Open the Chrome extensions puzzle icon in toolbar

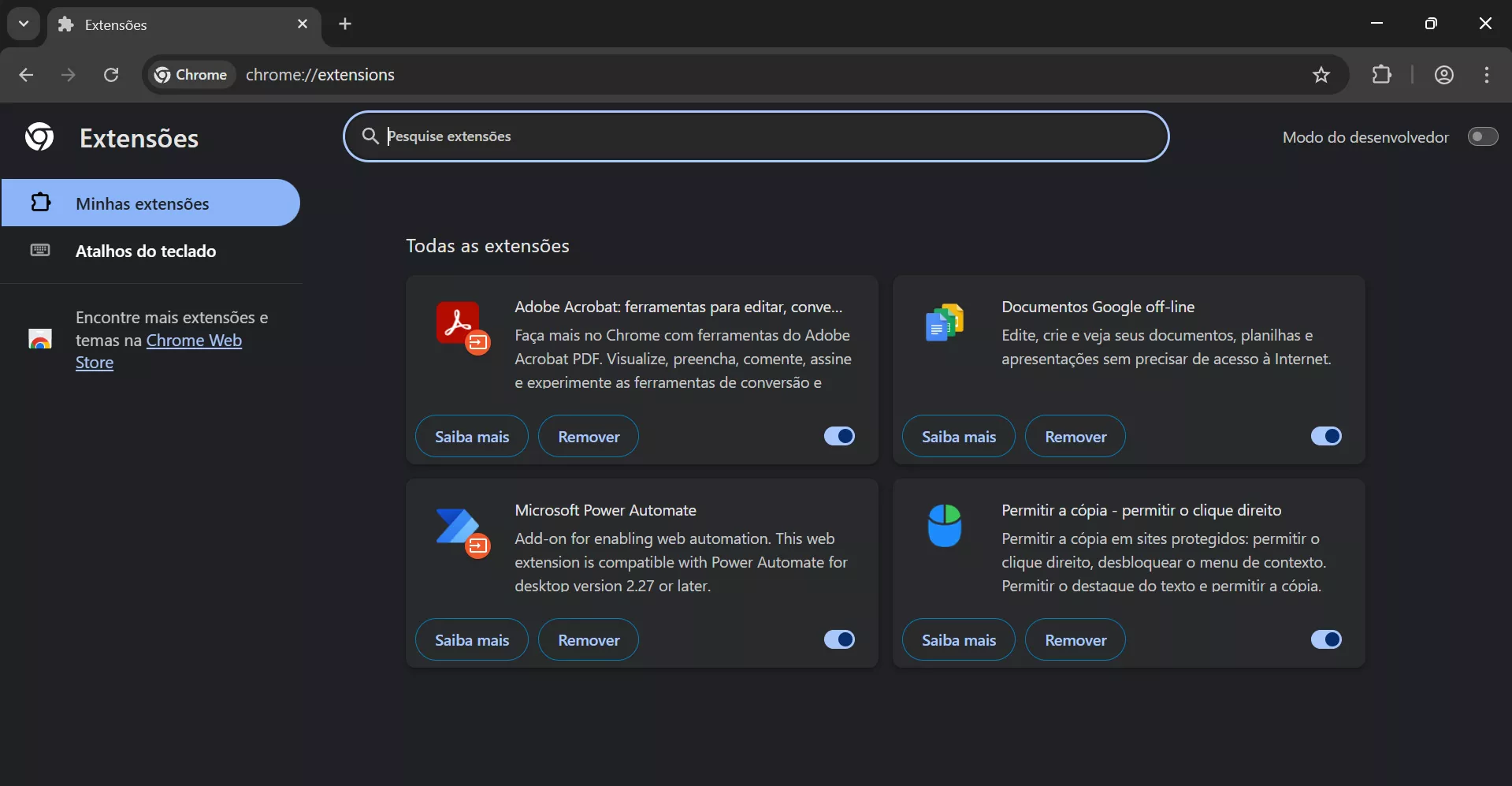[1383, 74]
